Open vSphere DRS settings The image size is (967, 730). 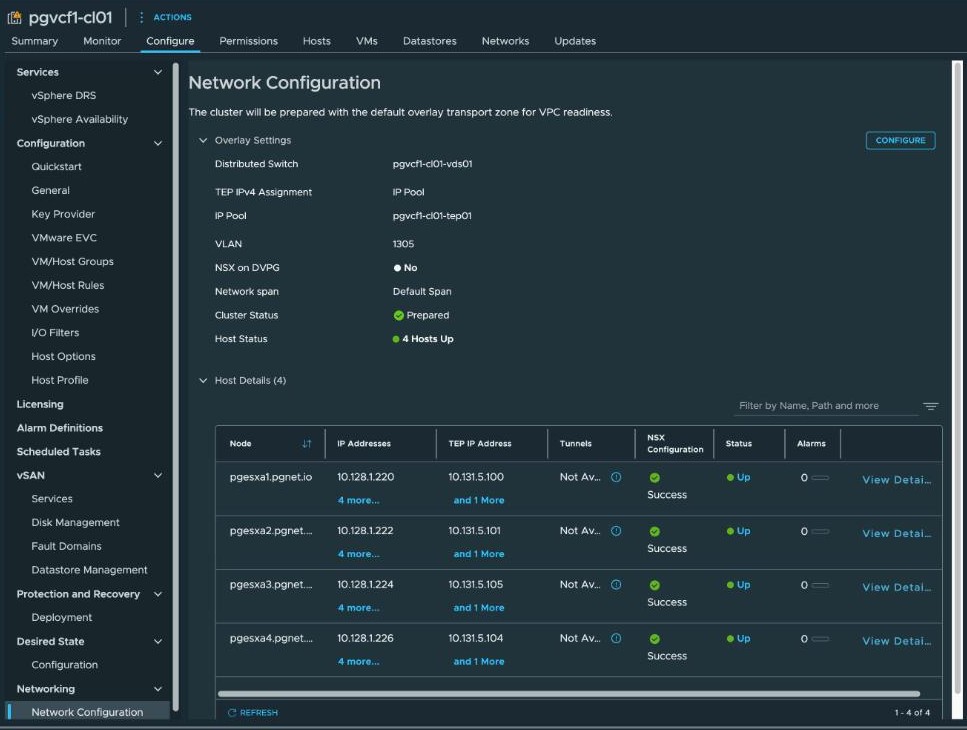(x=64, y=96)
